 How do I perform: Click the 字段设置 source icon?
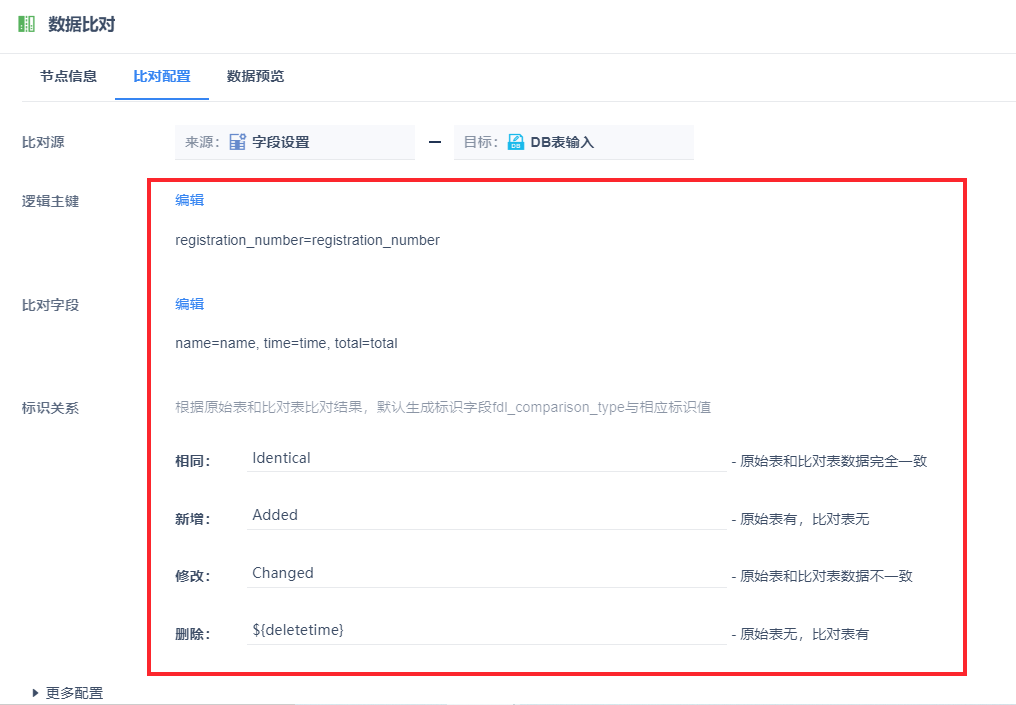coord(238,142)
